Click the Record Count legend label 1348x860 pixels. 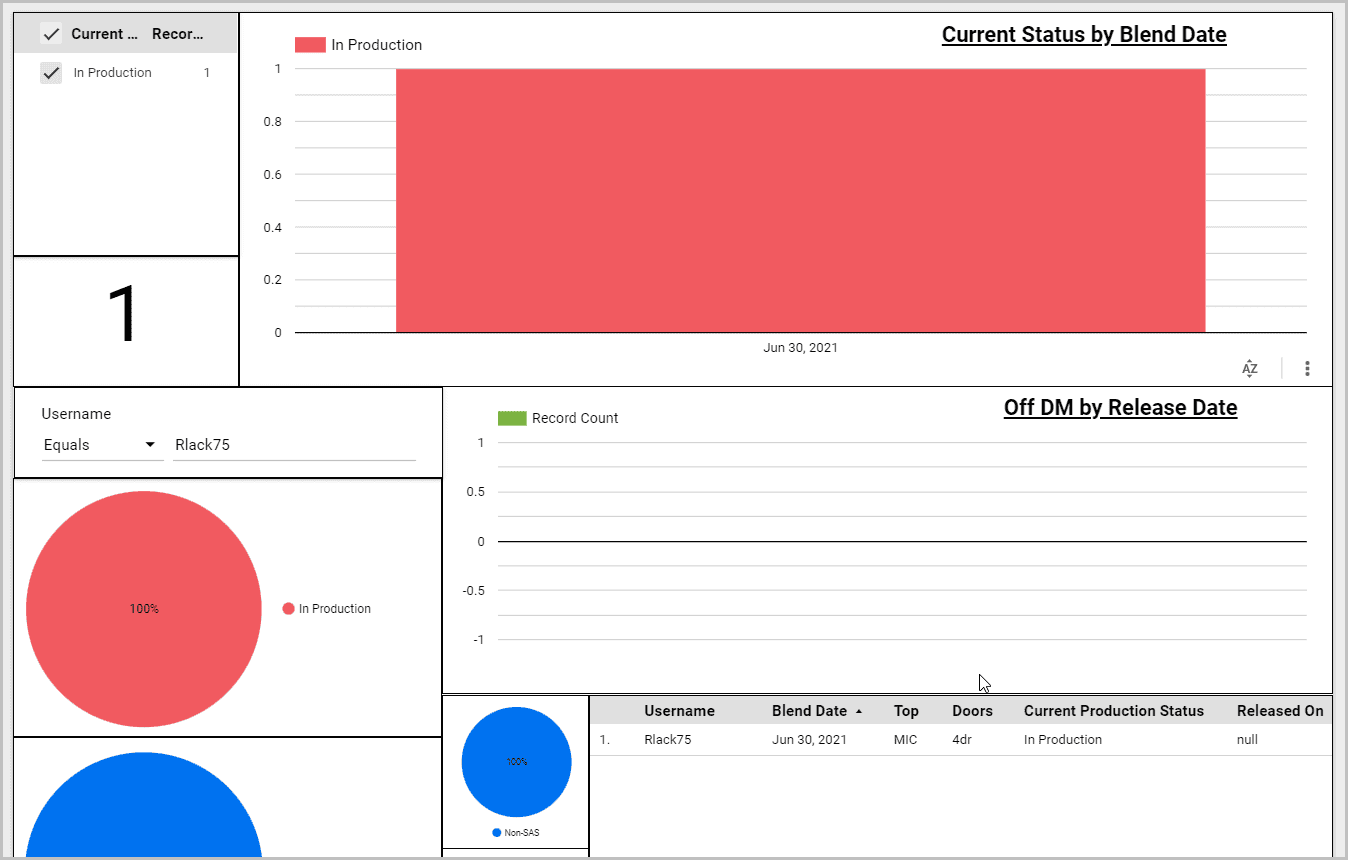(575, 418)
